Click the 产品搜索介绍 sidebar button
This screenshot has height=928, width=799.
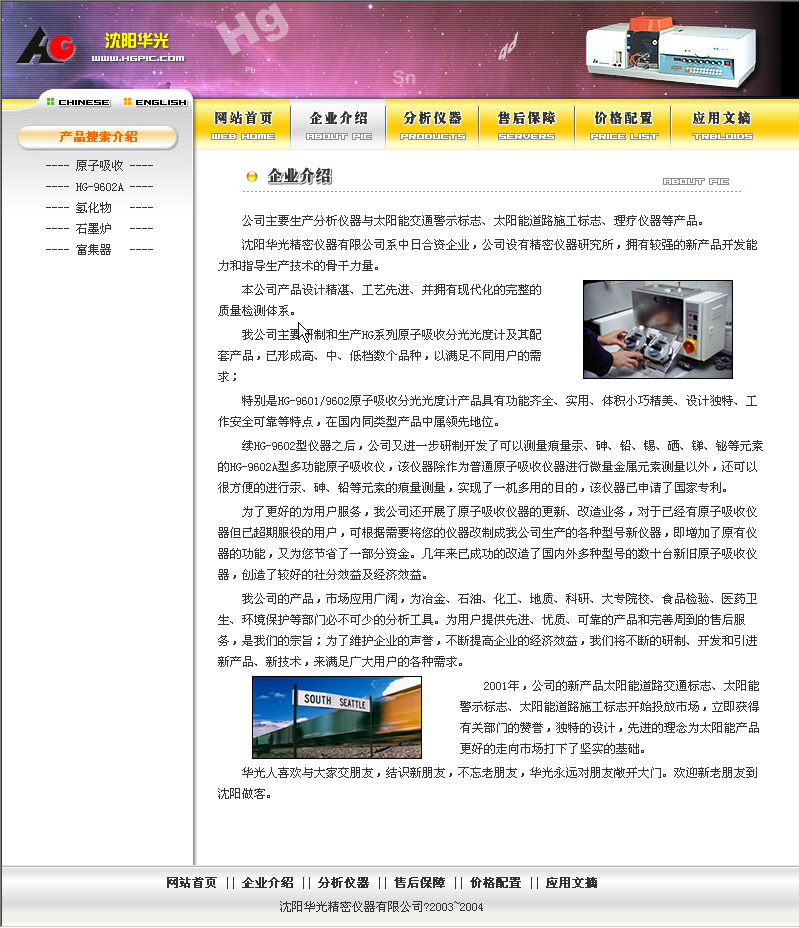pyautogui.click(x=98, y=137)
